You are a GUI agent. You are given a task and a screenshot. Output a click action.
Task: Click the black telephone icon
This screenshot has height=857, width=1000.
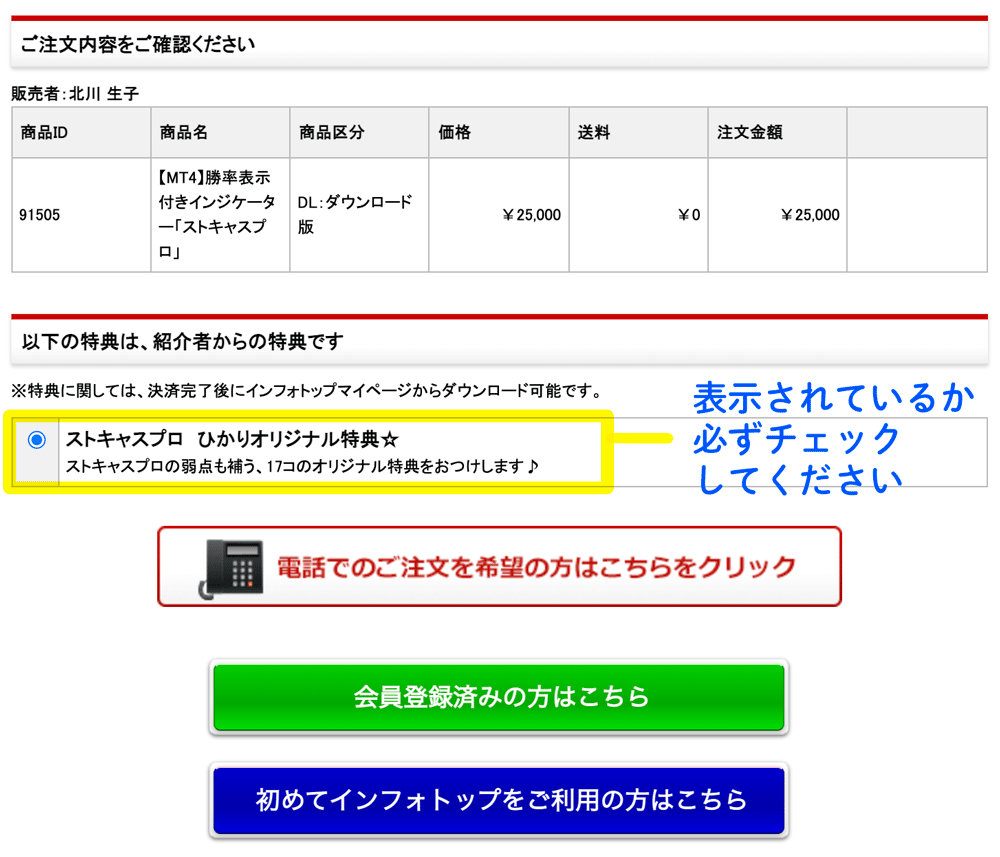pyautogui.click(x=231, y=569)
